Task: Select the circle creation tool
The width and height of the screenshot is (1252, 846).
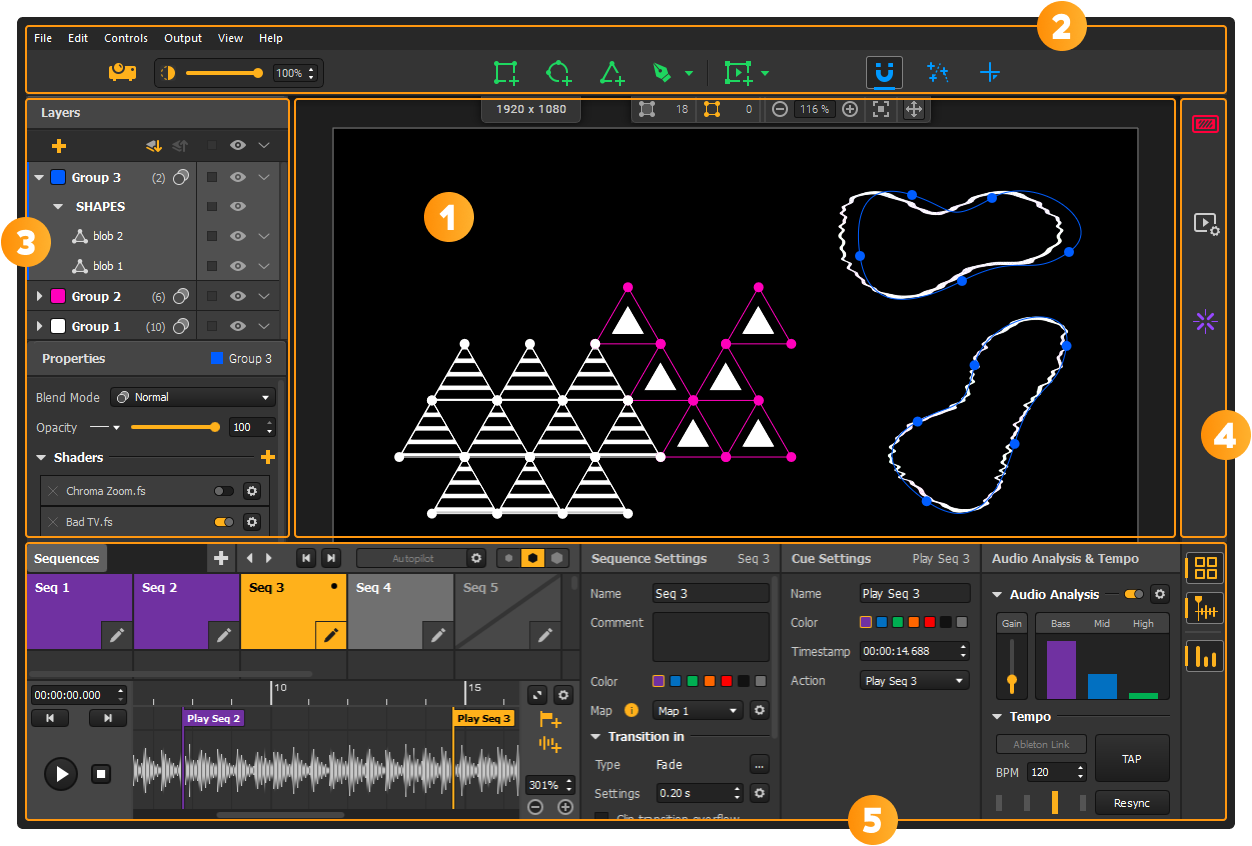Action: pos(559,72)
